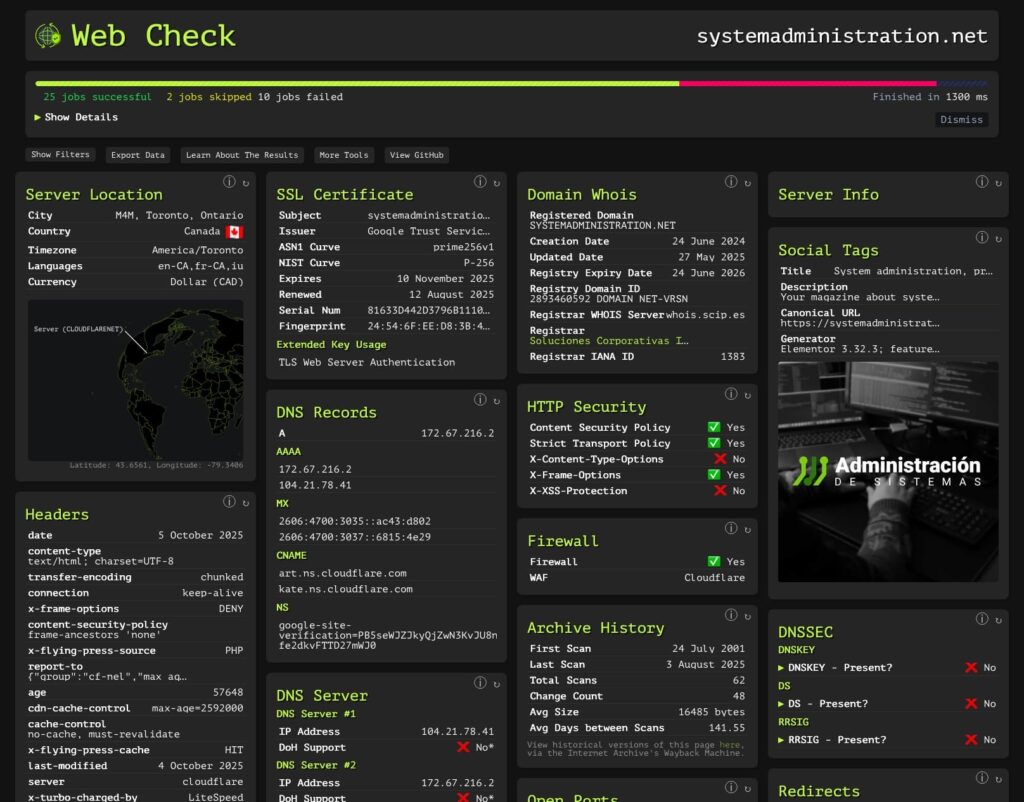Open the More Tools menu
The height and width of the screenshot is (802, 1024).
(343, 155)
